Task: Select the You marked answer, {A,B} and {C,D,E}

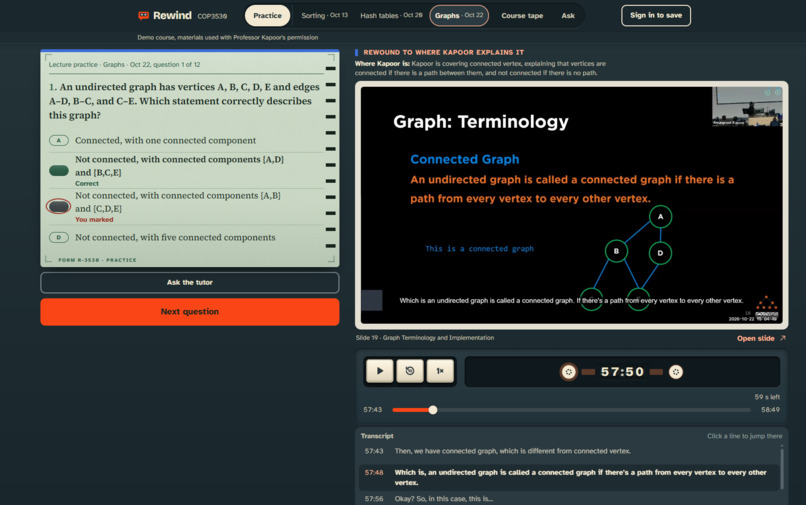Action: coord(185,207)
